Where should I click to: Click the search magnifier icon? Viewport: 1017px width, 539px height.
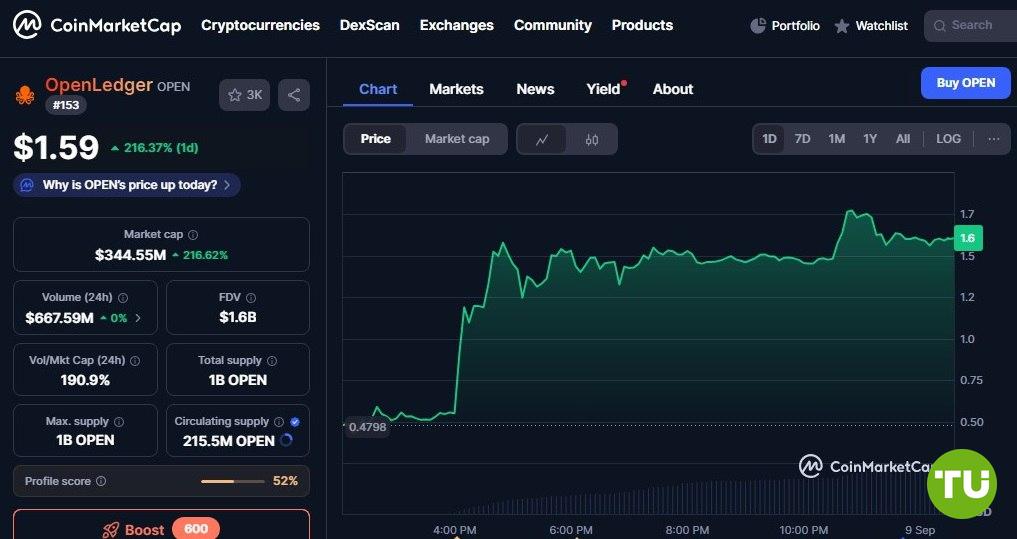click(939, 26)
